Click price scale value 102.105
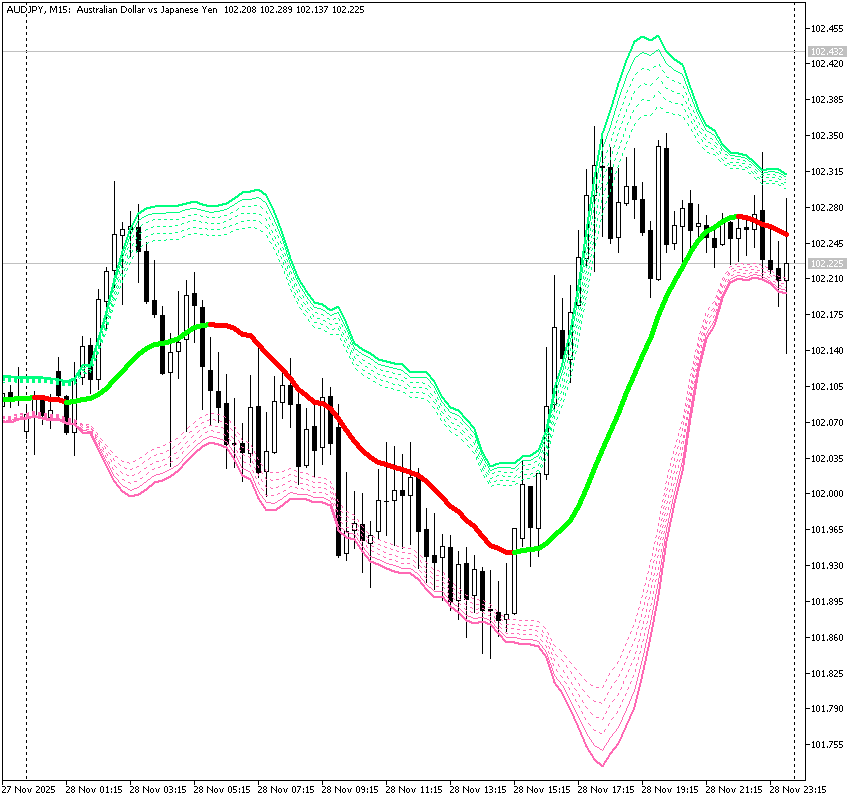The width and height of the screenshot is (858, 801). tap(827, 387)
